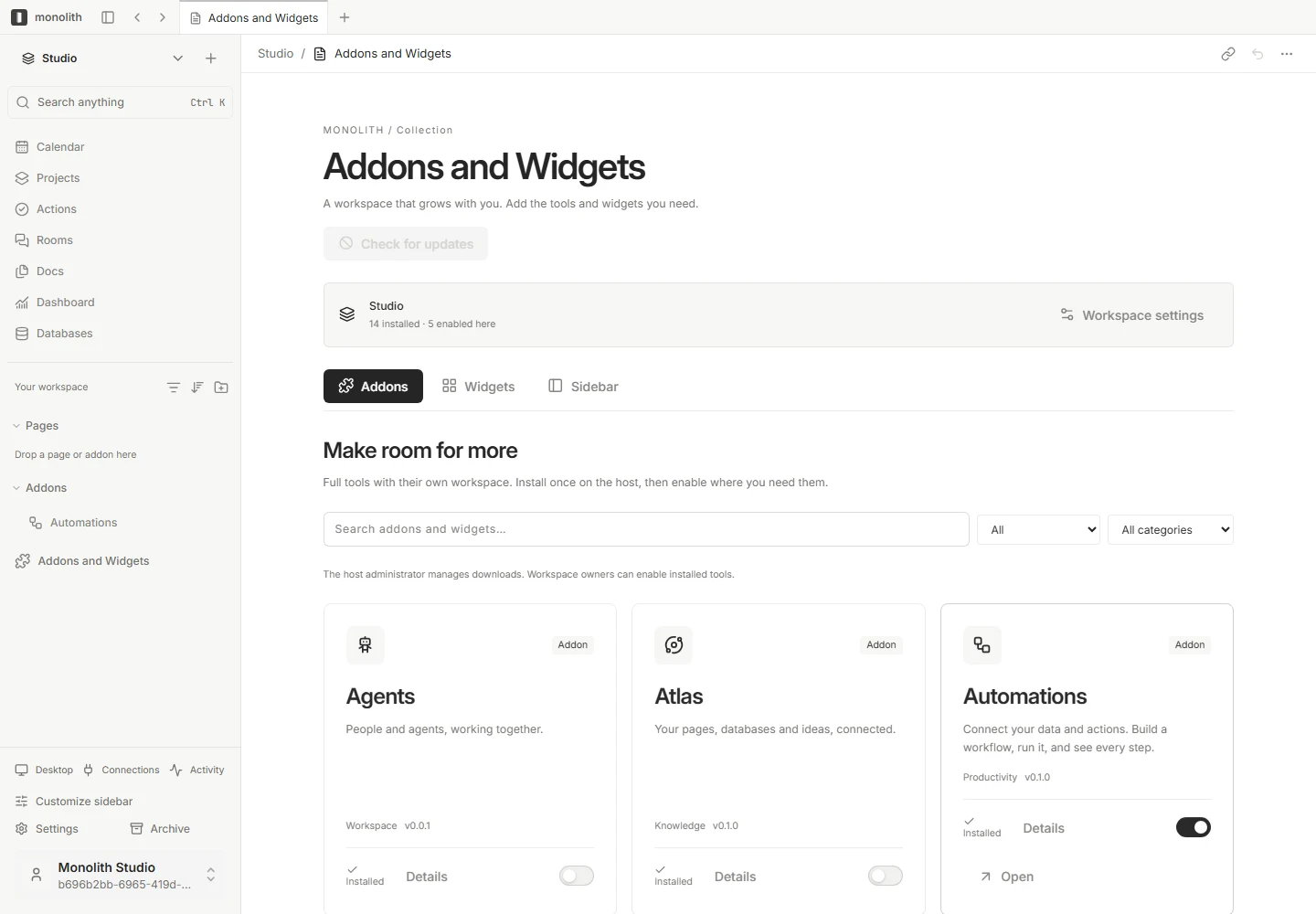Collapse the Pages section
This screenshot has width=1316, height=914.
(x=16, y=426)
